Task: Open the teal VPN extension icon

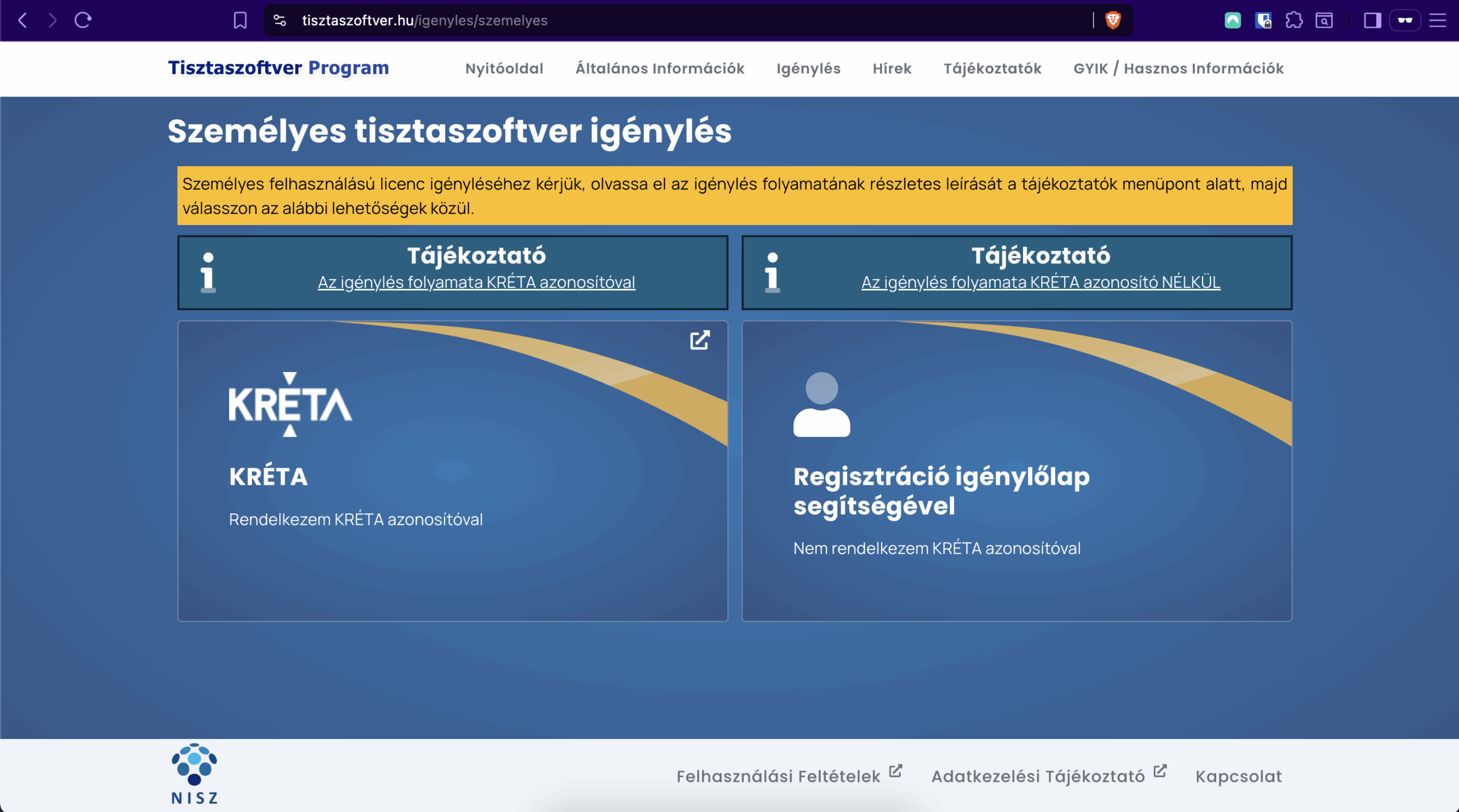Action: tap(1233, 20)
